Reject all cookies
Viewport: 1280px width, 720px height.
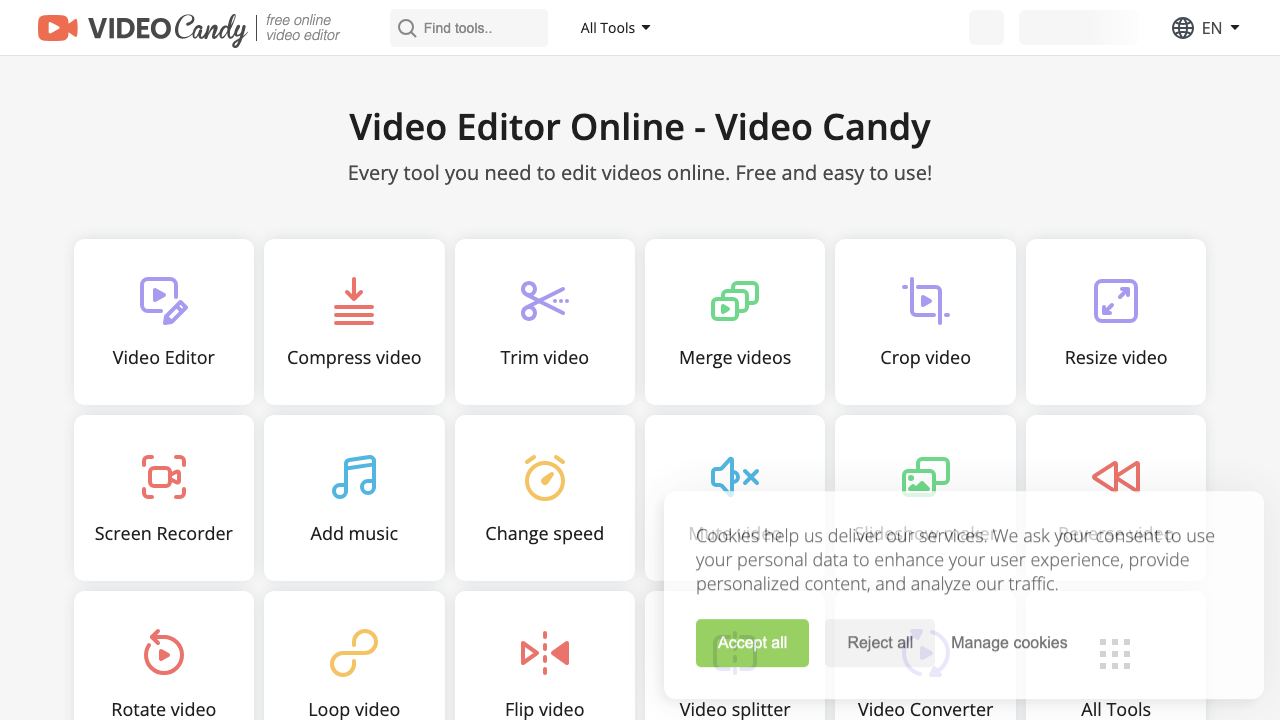[x=880, y=643]
